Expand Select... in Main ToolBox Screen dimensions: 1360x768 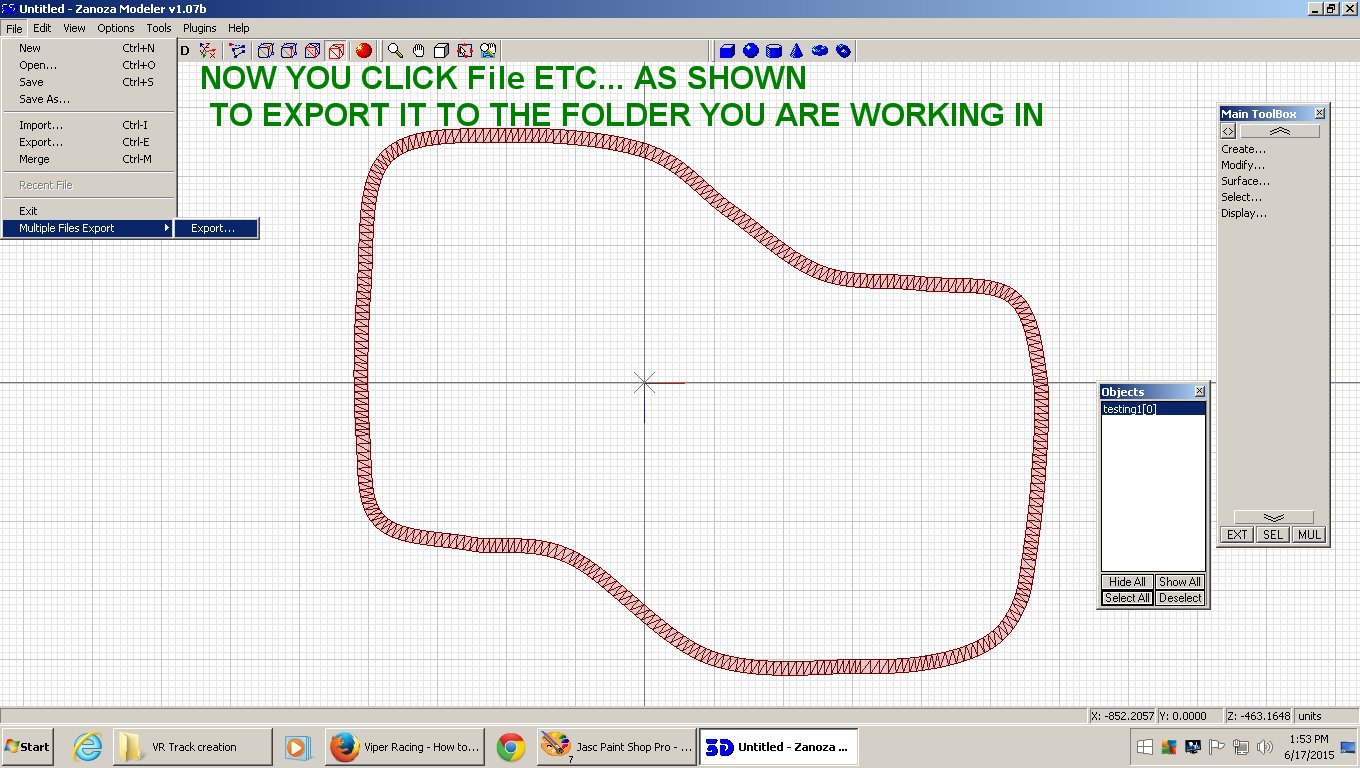(1242, 197)
